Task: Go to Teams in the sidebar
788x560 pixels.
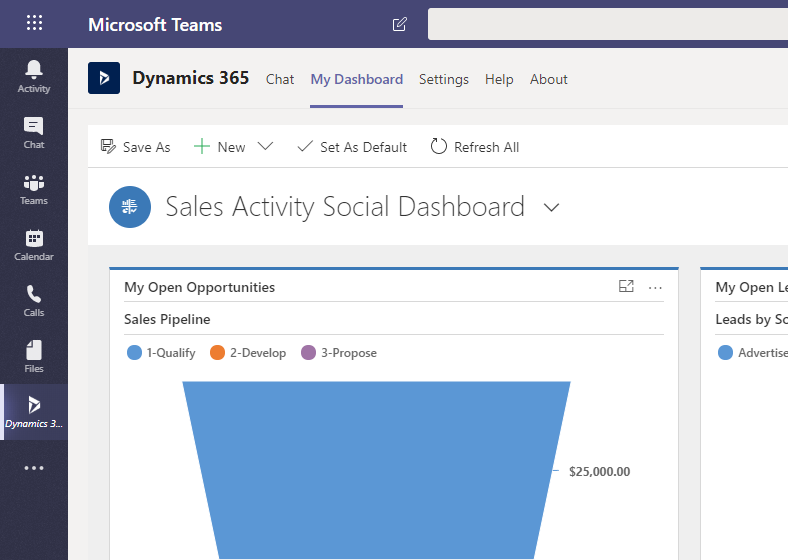Action: tap(34, 189)
